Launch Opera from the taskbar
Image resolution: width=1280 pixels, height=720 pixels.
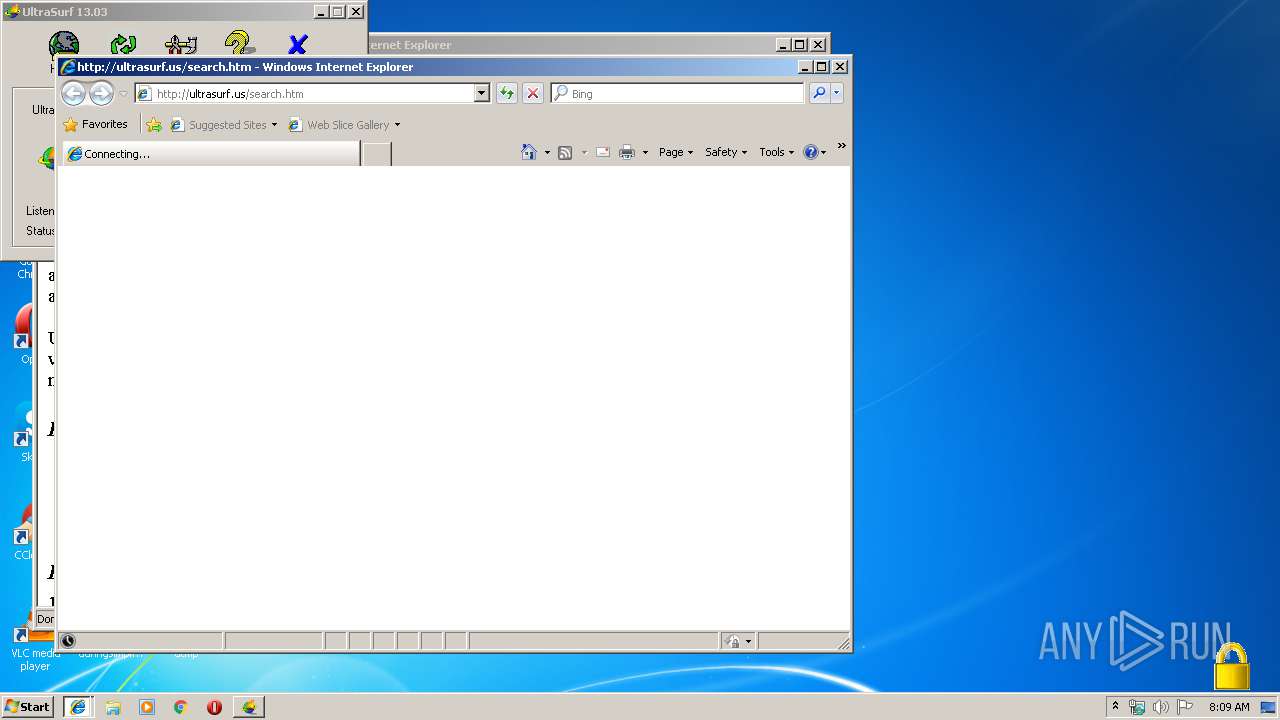coord(214,707)
